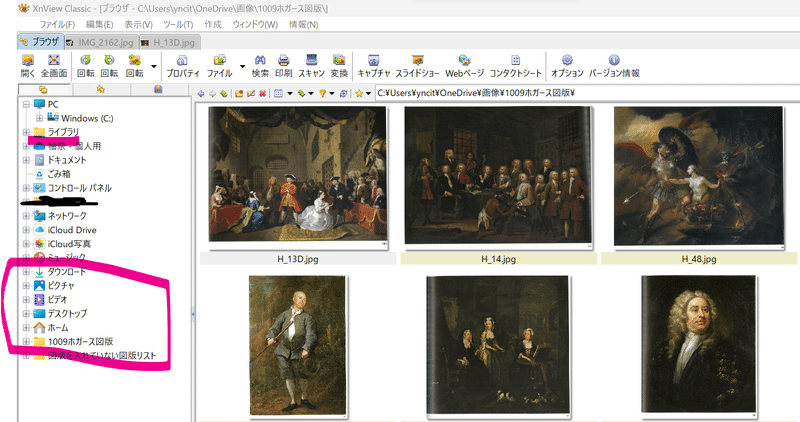The image size is (800, 422).
Task: Switch to the H_13D.jpg tab
Action: [x=169, y=42]
